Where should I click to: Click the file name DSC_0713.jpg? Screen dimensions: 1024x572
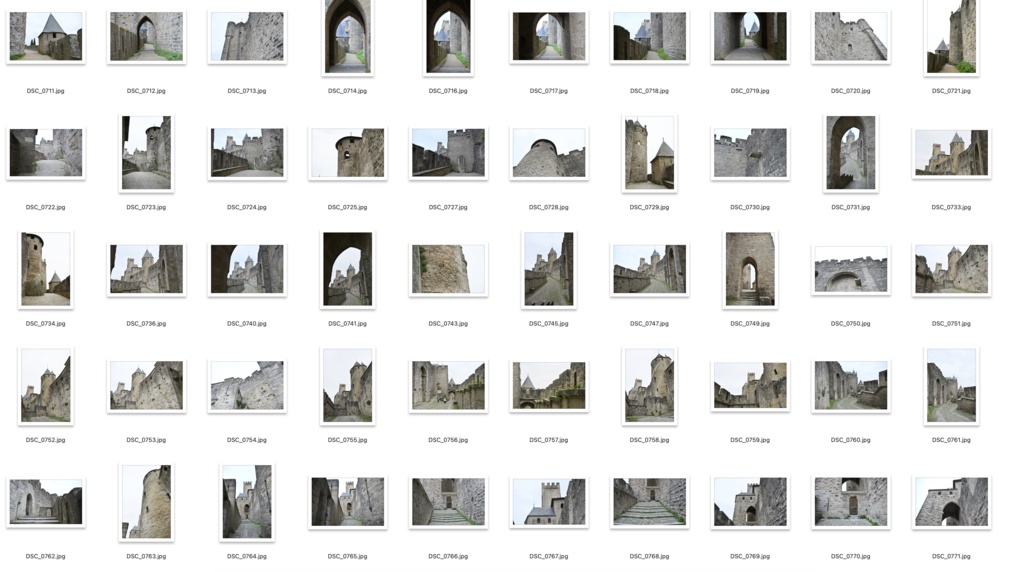(247, 91)
